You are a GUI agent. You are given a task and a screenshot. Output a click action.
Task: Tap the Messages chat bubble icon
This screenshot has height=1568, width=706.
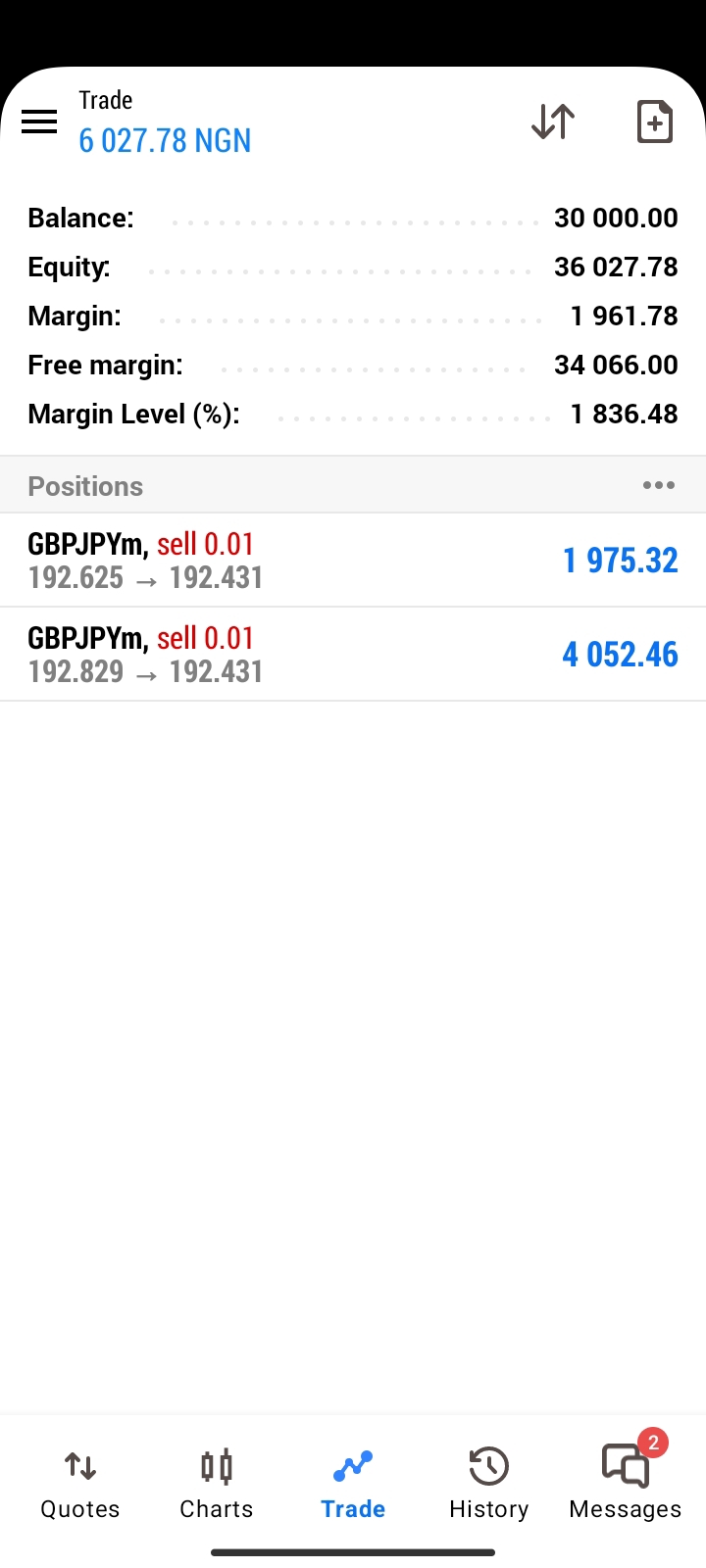click(625, 1467)
